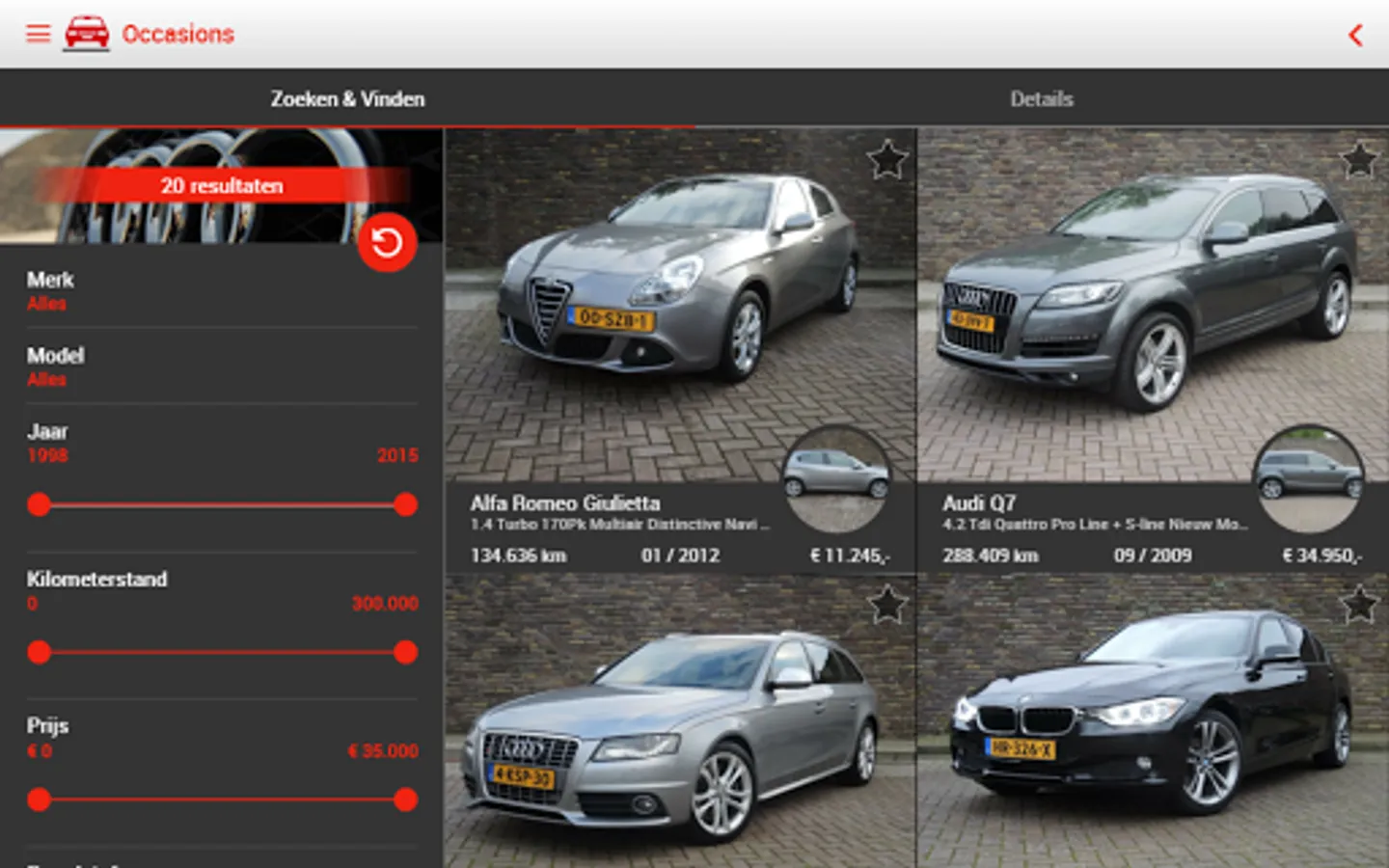Click the 20 resultaten banner
Viewport: 1389px width, 868px height.
point(222,185)
